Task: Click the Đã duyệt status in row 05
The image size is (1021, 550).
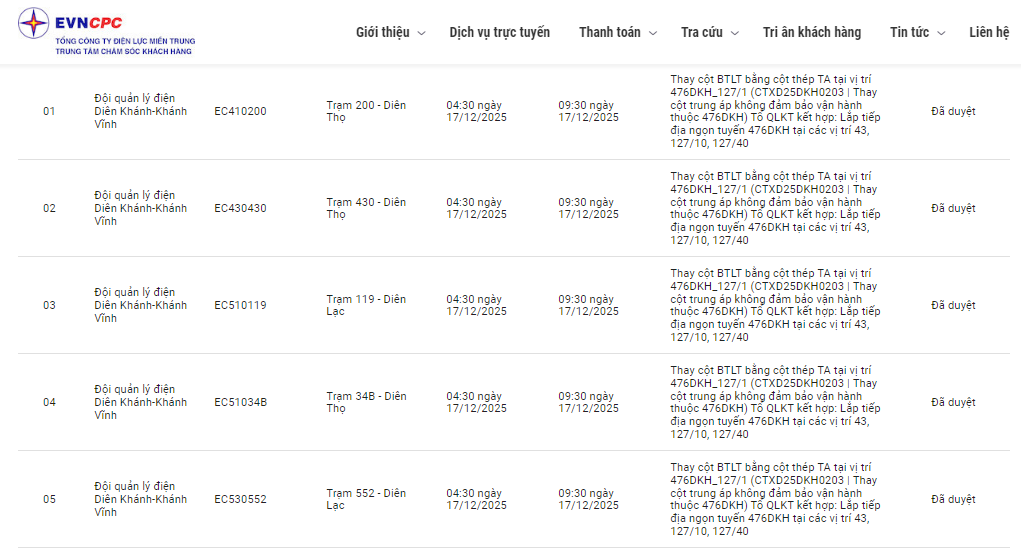Action: [x=953, y=499]
